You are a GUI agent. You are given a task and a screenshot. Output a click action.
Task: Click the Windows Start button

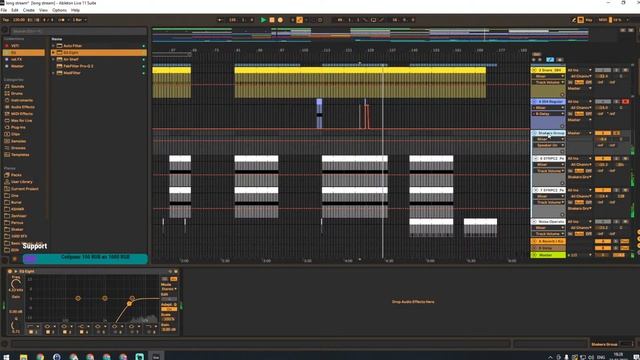coord(6,357)
